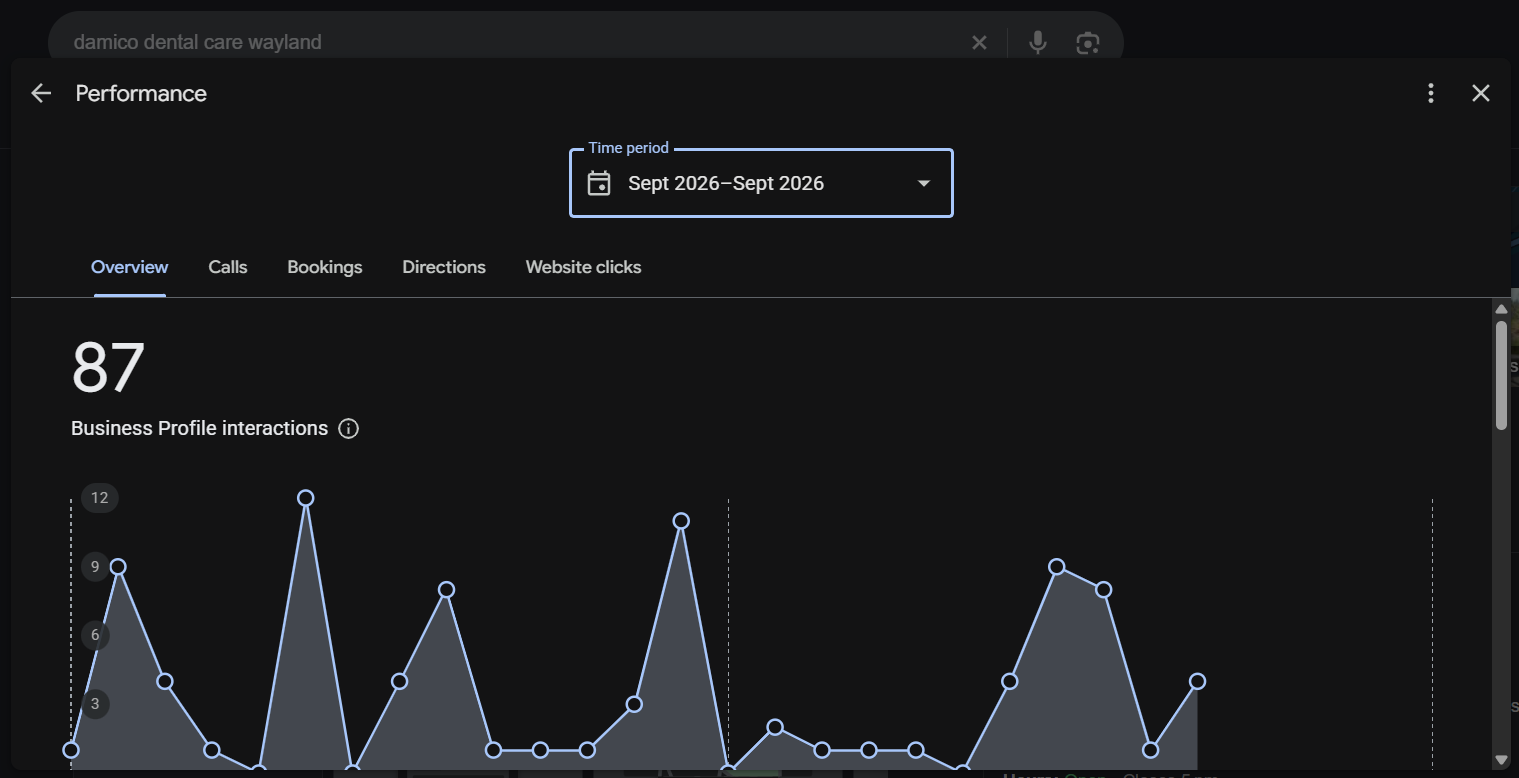Click the scrollbar down arrow
Image resolution: width=1519 pixels, height=778 pixels.
pos(1501,760)
